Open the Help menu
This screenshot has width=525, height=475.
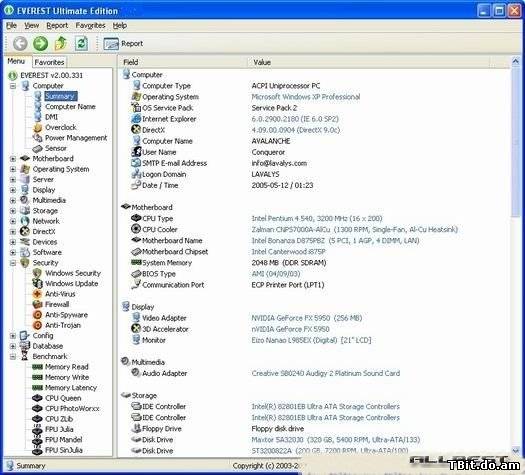click(120, 25)
